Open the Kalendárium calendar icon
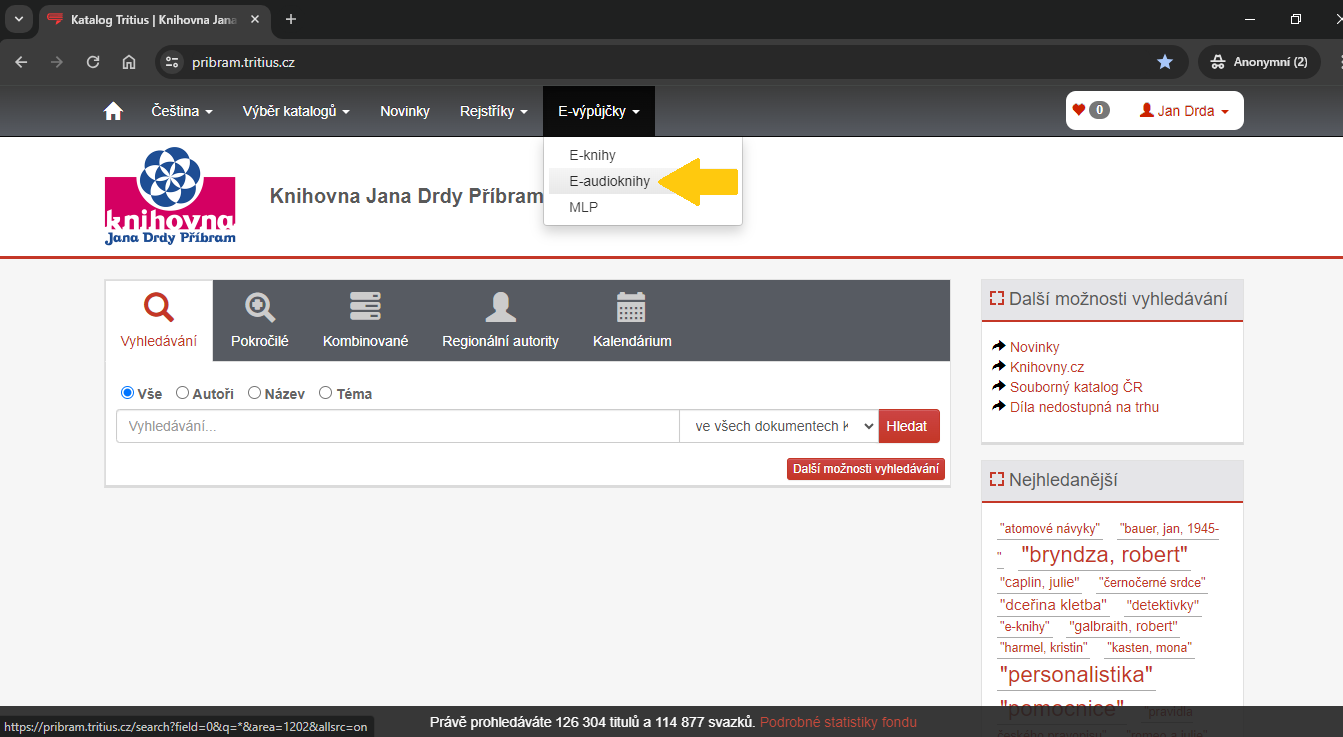Screen dimensions: 1343x737 point(631,308)
